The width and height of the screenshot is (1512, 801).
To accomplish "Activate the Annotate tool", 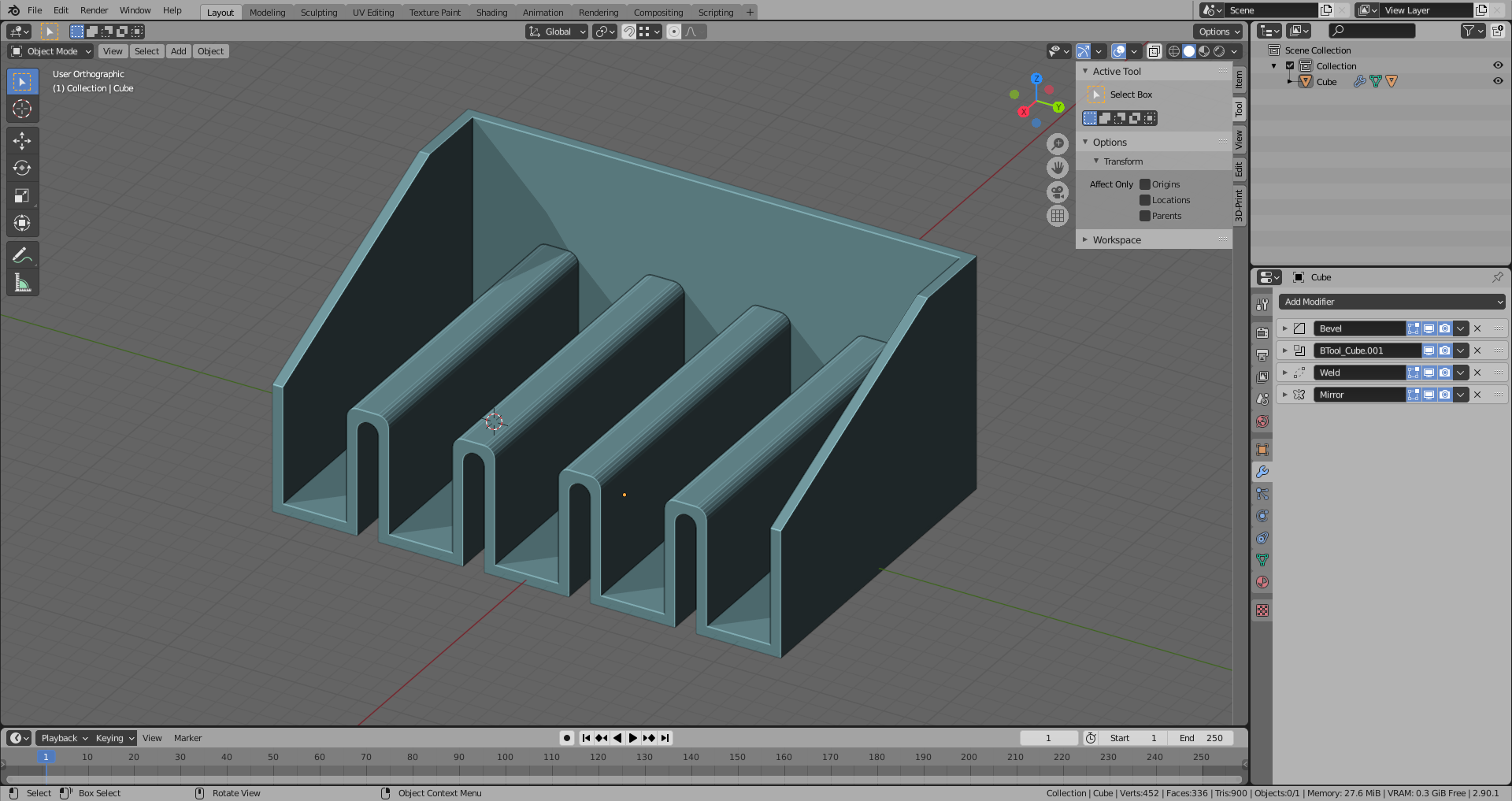I will pos(22,255).
